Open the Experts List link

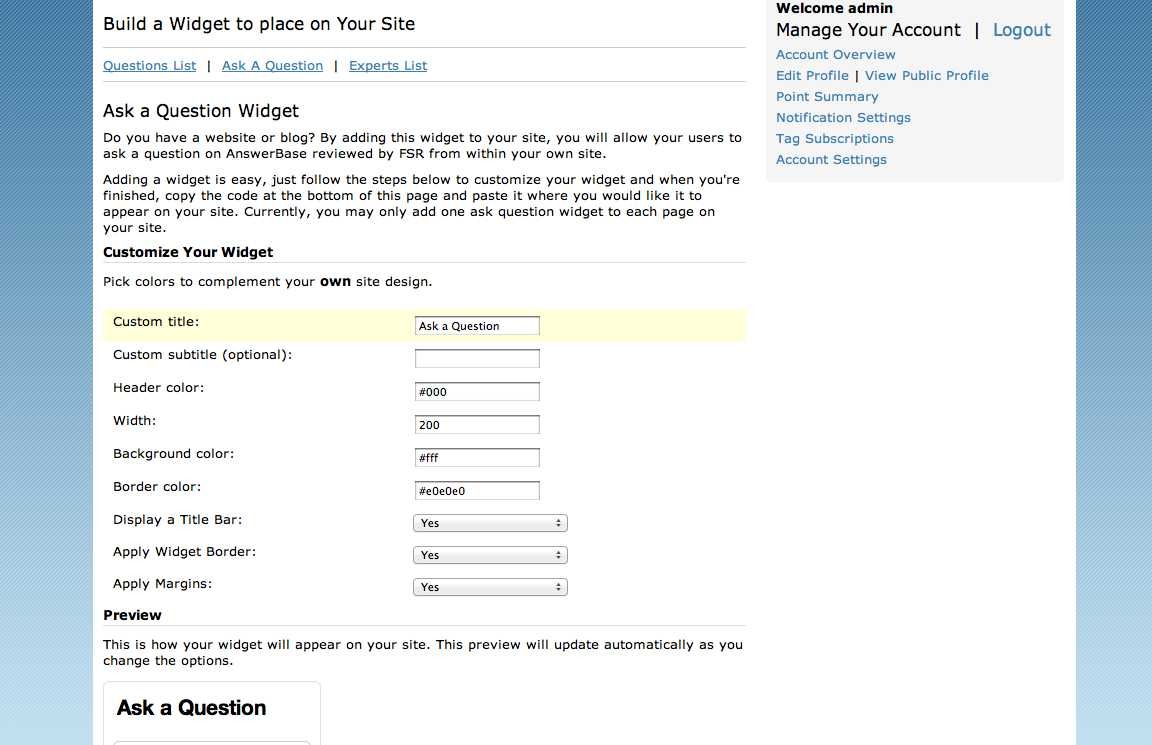387,65
